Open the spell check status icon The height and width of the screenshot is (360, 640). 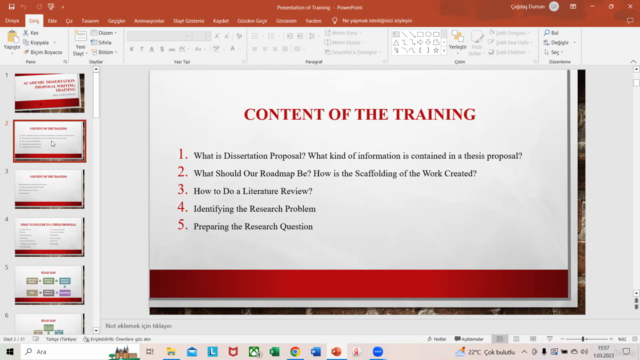(x=36, y=339)
